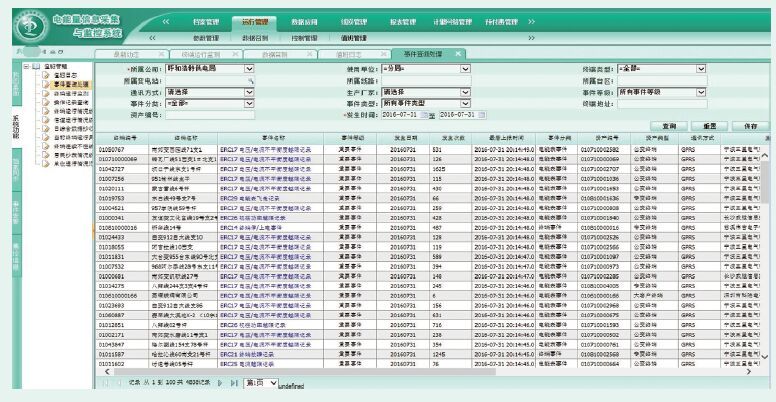
Task: Close the 事件查询处理 tab
Action: 459,53
